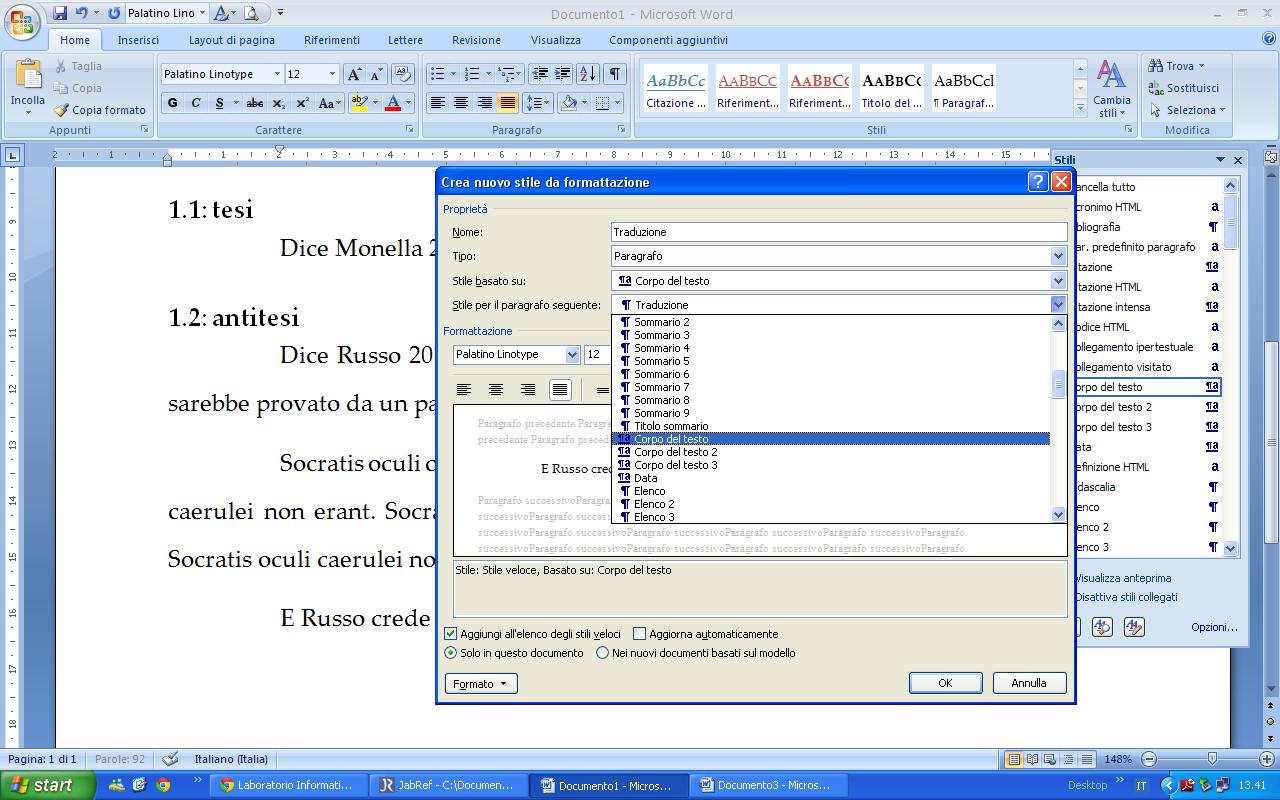The width and height of the screenshot is (1280, 800).
Task: Click Copia formato painter
Action: tap(100, 110)
